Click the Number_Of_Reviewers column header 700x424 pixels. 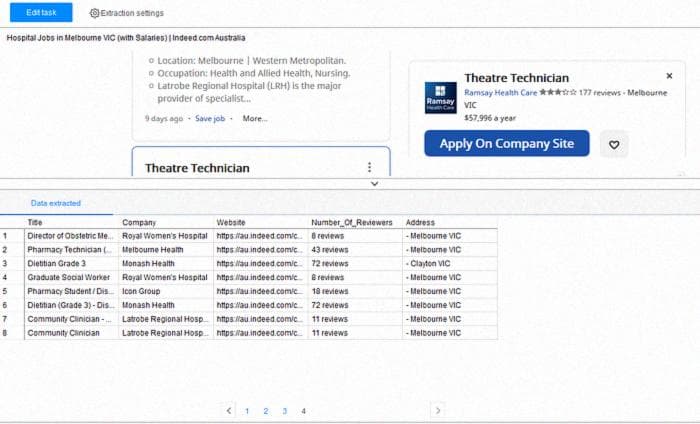(x=355, y=222)
